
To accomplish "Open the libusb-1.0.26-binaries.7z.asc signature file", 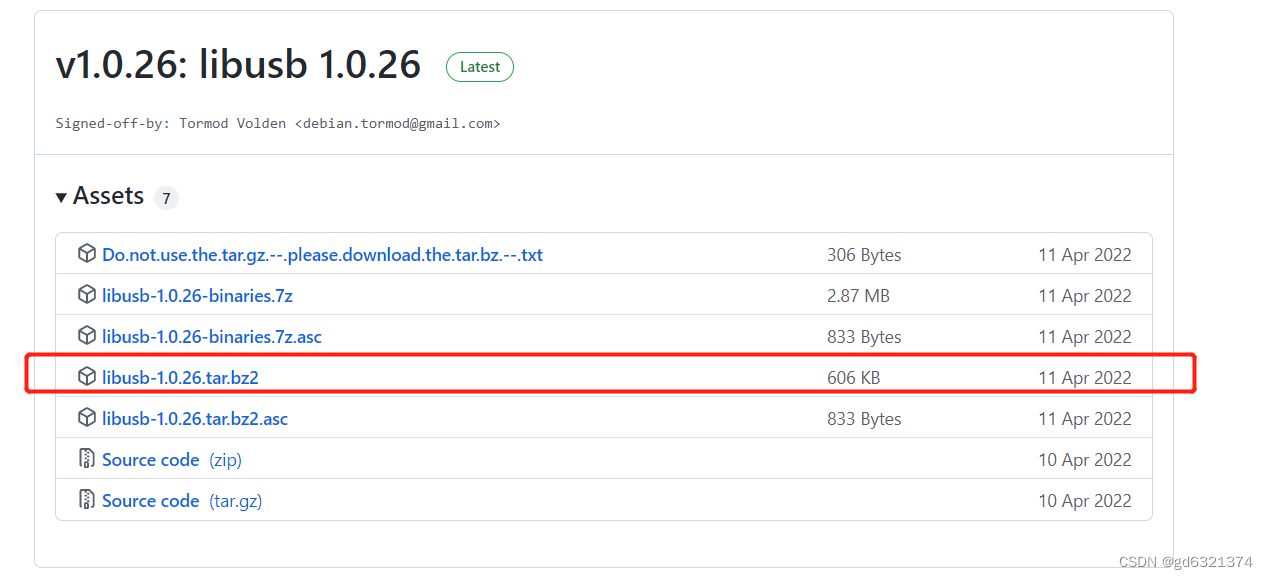I will coord(211,336).
